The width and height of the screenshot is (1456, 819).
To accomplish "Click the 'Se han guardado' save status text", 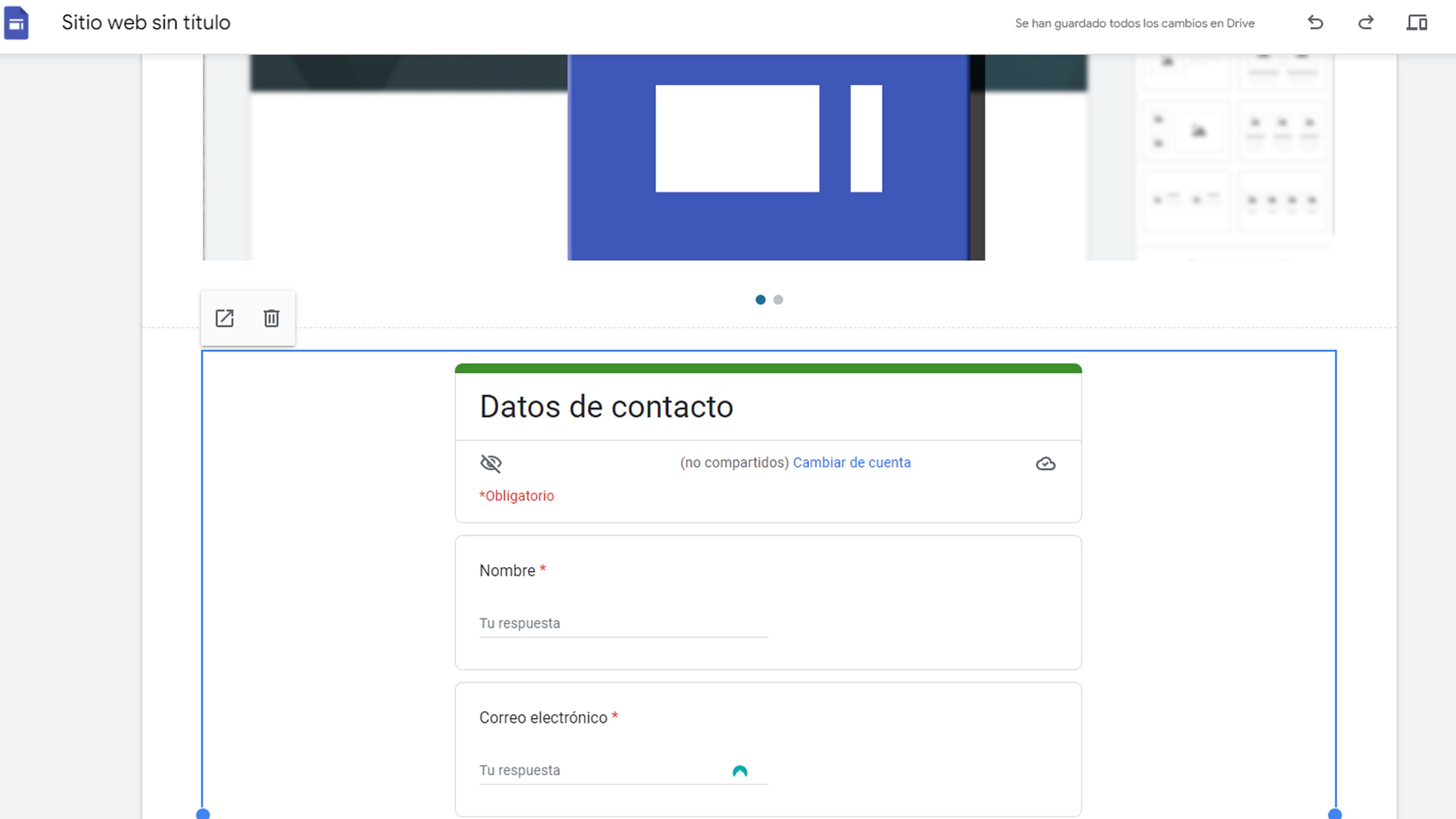I will click(x=1134, y=23).
